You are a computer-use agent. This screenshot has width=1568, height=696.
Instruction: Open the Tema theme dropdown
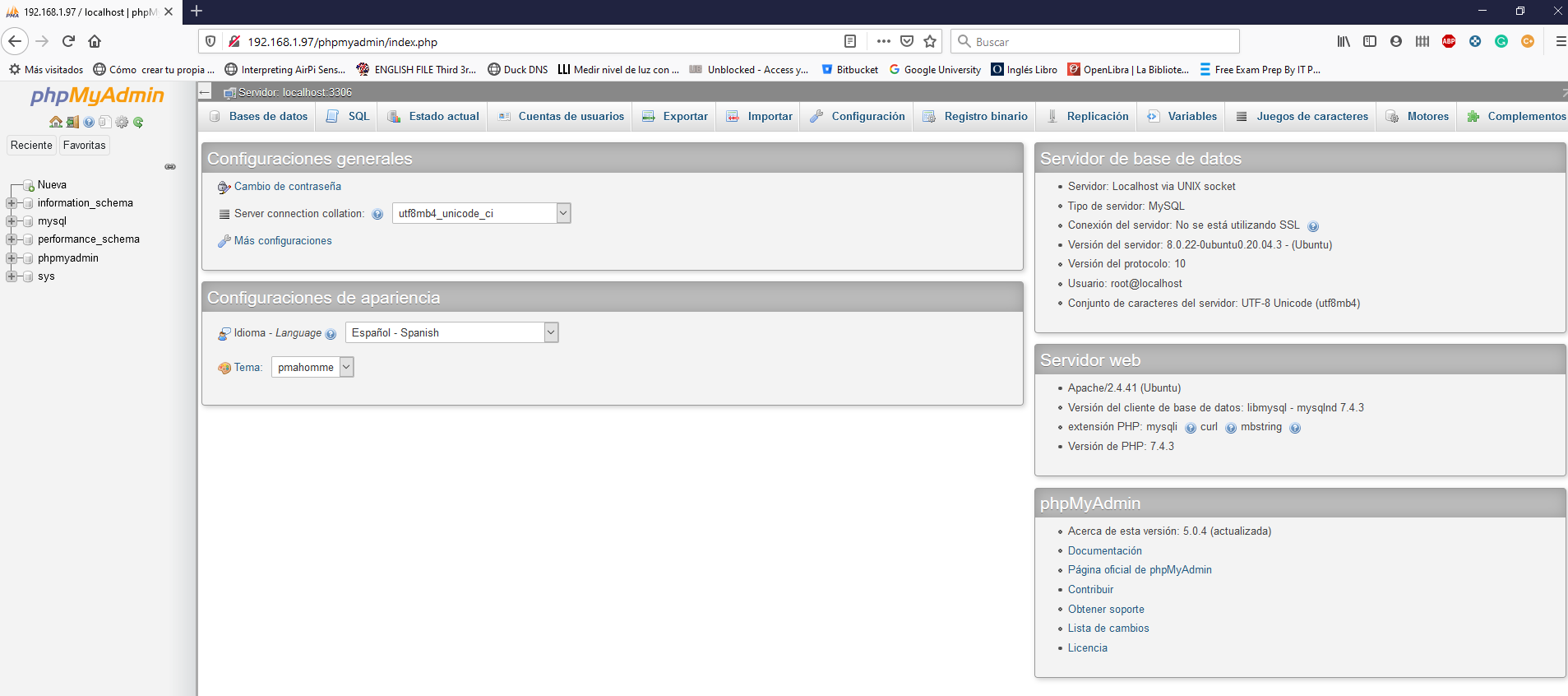tap(312, 367)
